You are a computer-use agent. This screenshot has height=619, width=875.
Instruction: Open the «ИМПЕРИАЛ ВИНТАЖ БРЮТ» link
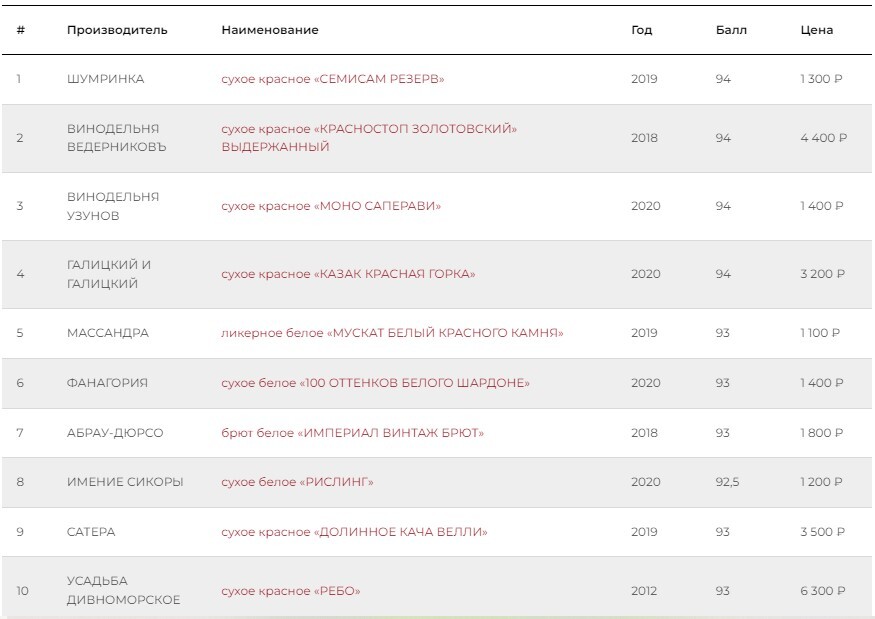(353, 433)
